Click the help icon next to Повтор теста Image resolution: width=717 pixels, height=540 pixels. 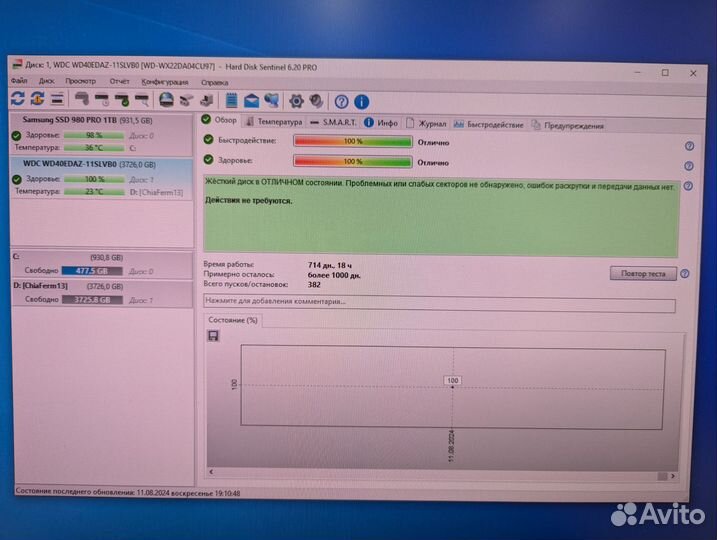tap(685, 274)
